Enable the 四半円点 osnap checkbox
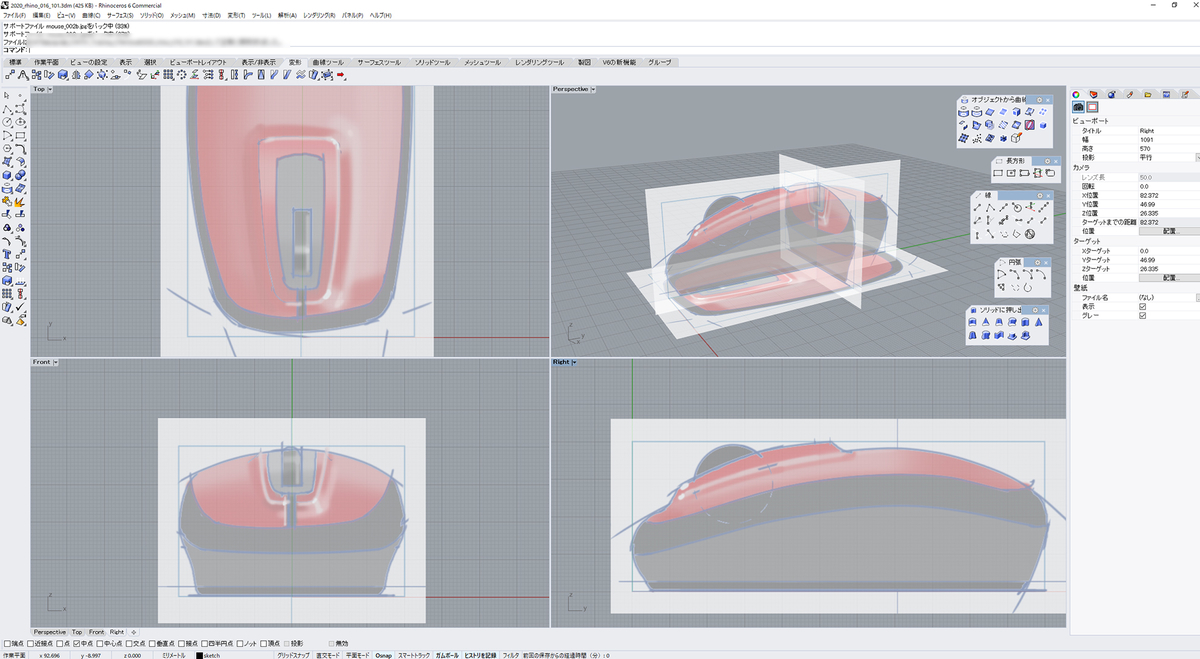Screen dimensions: 1200x659 [205, 643]
